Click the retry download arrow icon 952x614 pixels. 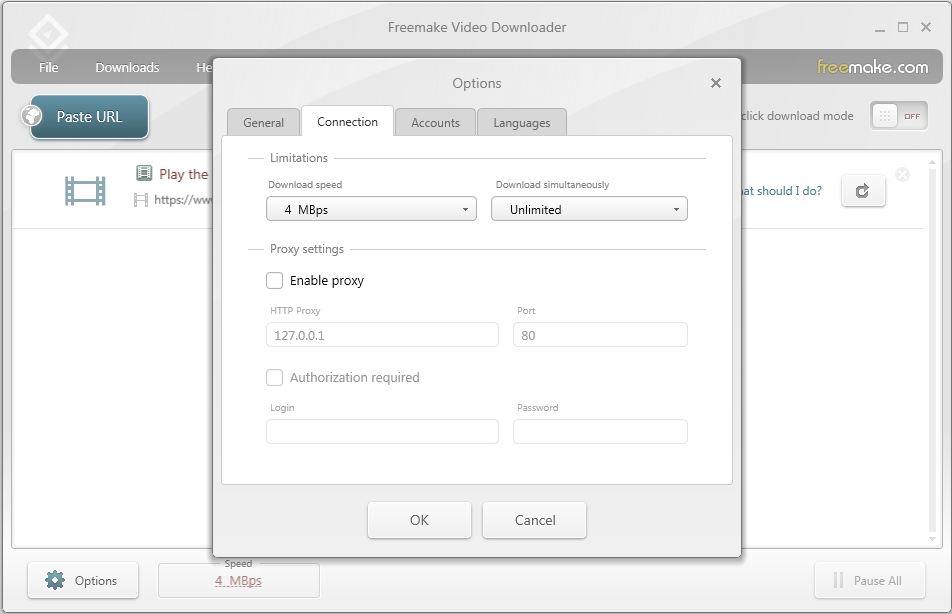863,191
